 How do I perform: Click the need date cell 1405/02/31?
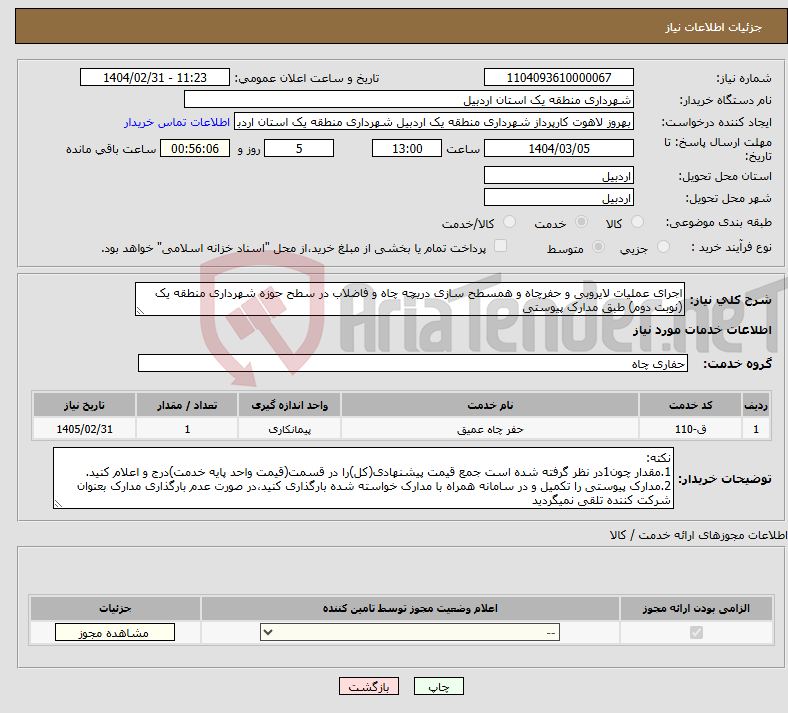[84, 429]
